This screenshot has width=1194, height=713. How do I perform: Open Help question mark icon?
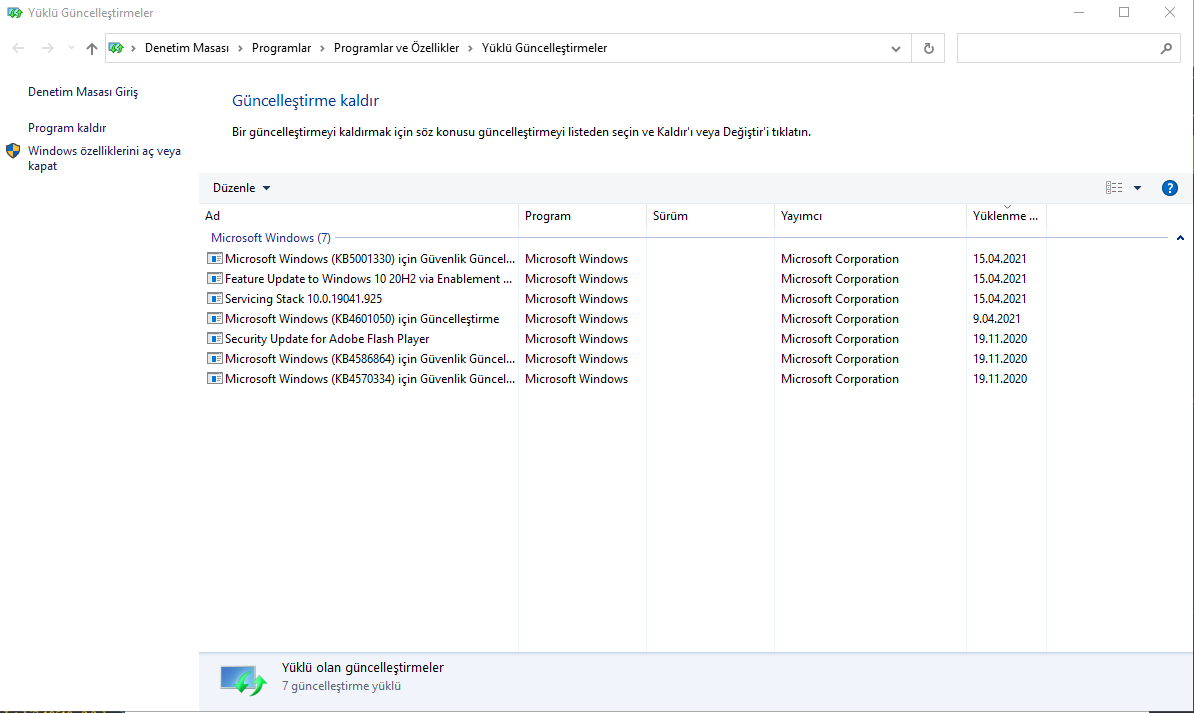1170,188
